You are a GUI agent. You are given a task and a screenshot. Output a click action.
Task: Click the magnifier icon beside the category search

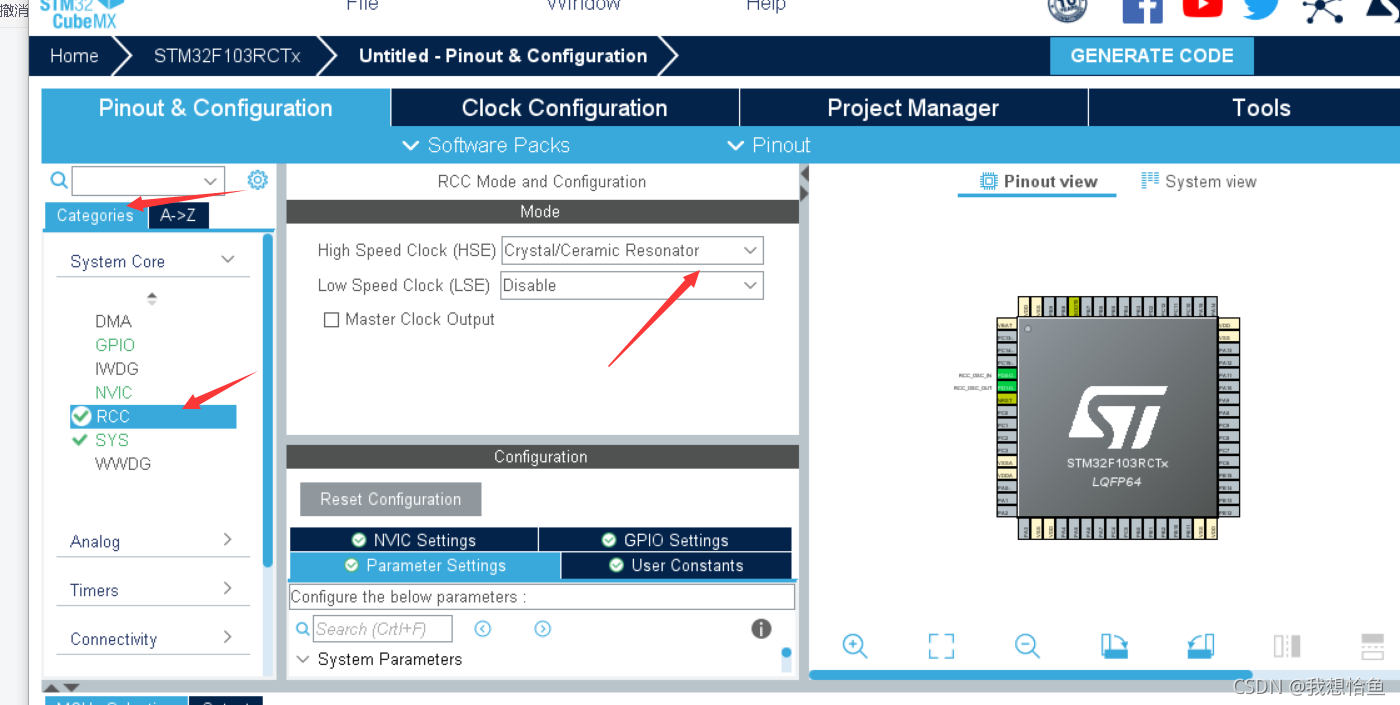click(59, 180)
